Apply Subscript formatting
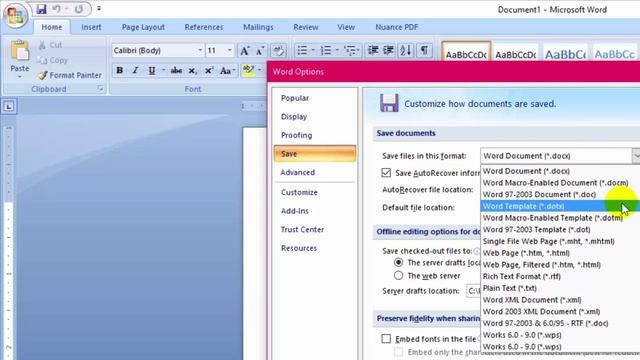This screenshot has height=360, width=640. 192,71
